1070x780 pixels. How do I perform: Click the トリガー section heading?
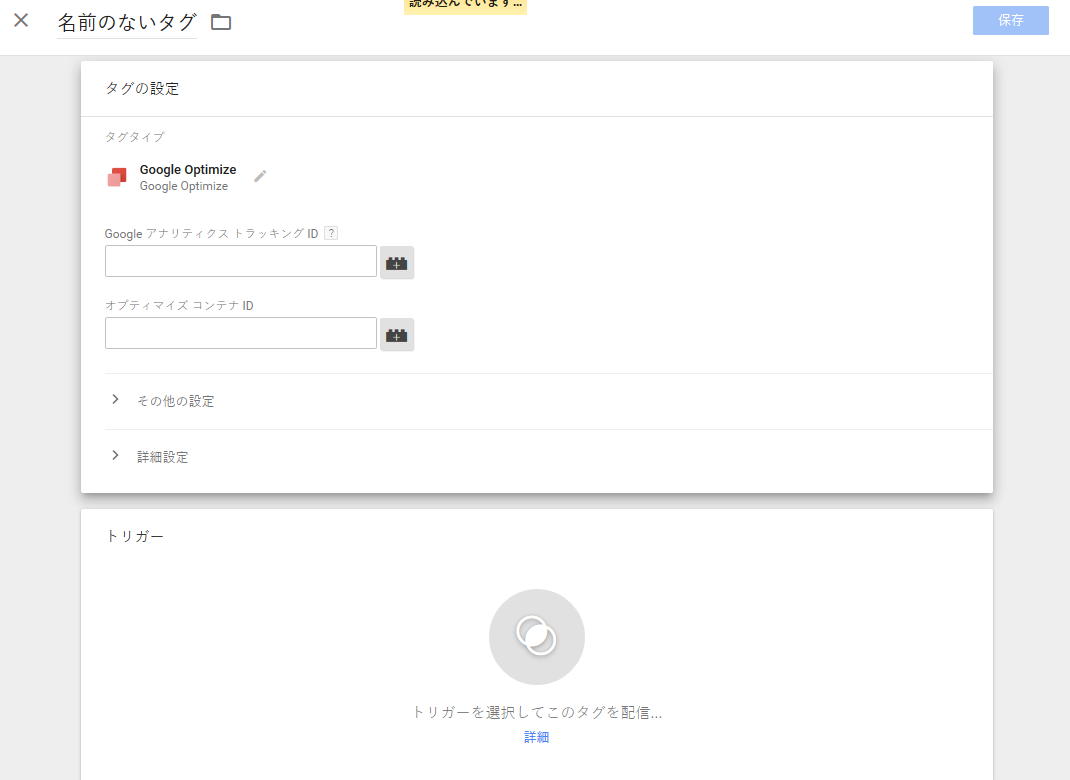(134, 536)
